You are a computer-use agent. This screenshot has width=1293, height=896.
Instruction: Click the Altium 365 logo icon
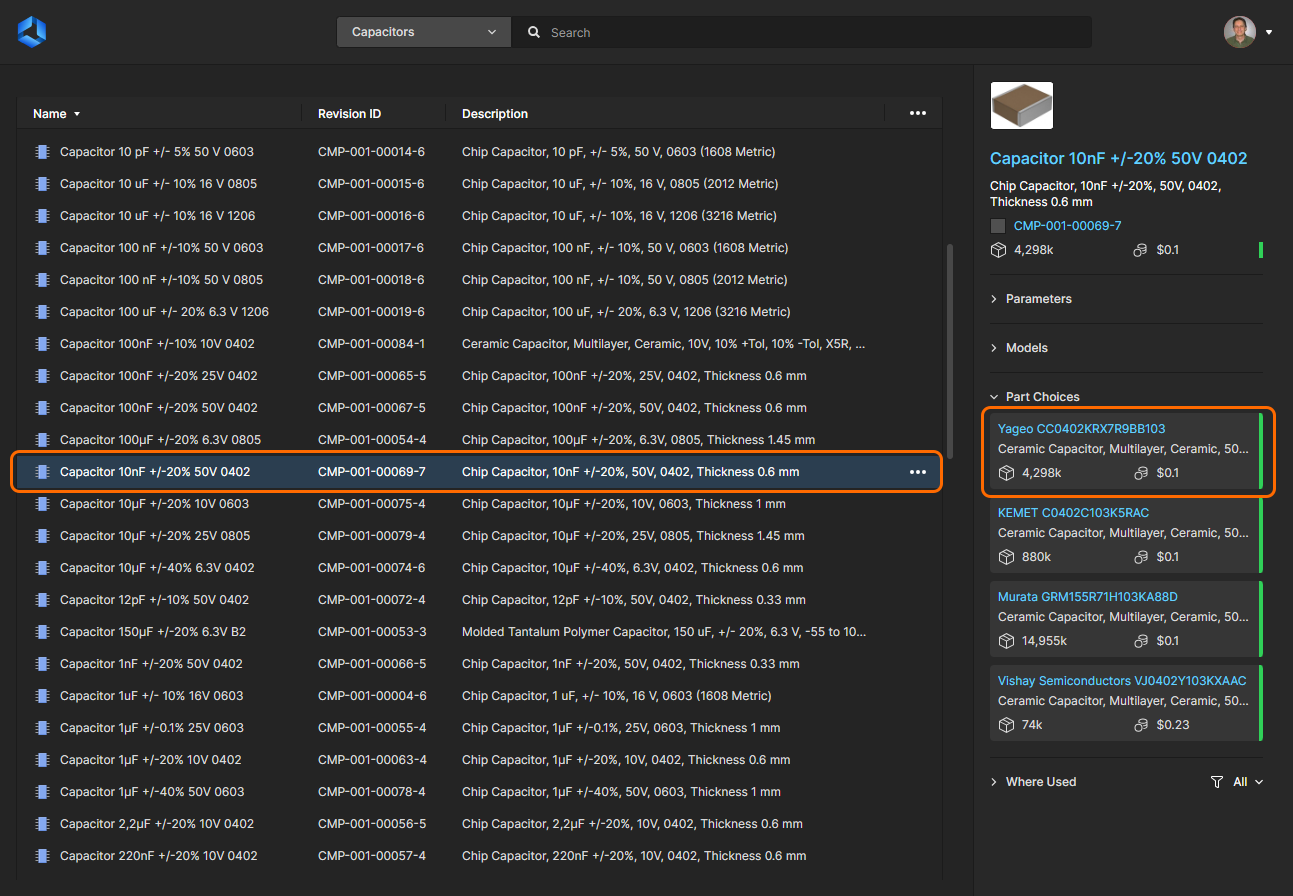point(32,32)
